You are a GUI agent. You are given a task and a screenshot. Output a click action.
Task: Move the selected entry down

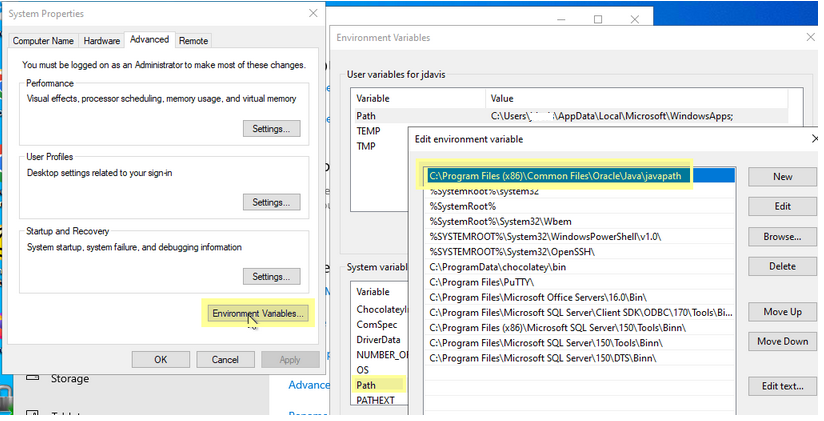tap(782, 342)
